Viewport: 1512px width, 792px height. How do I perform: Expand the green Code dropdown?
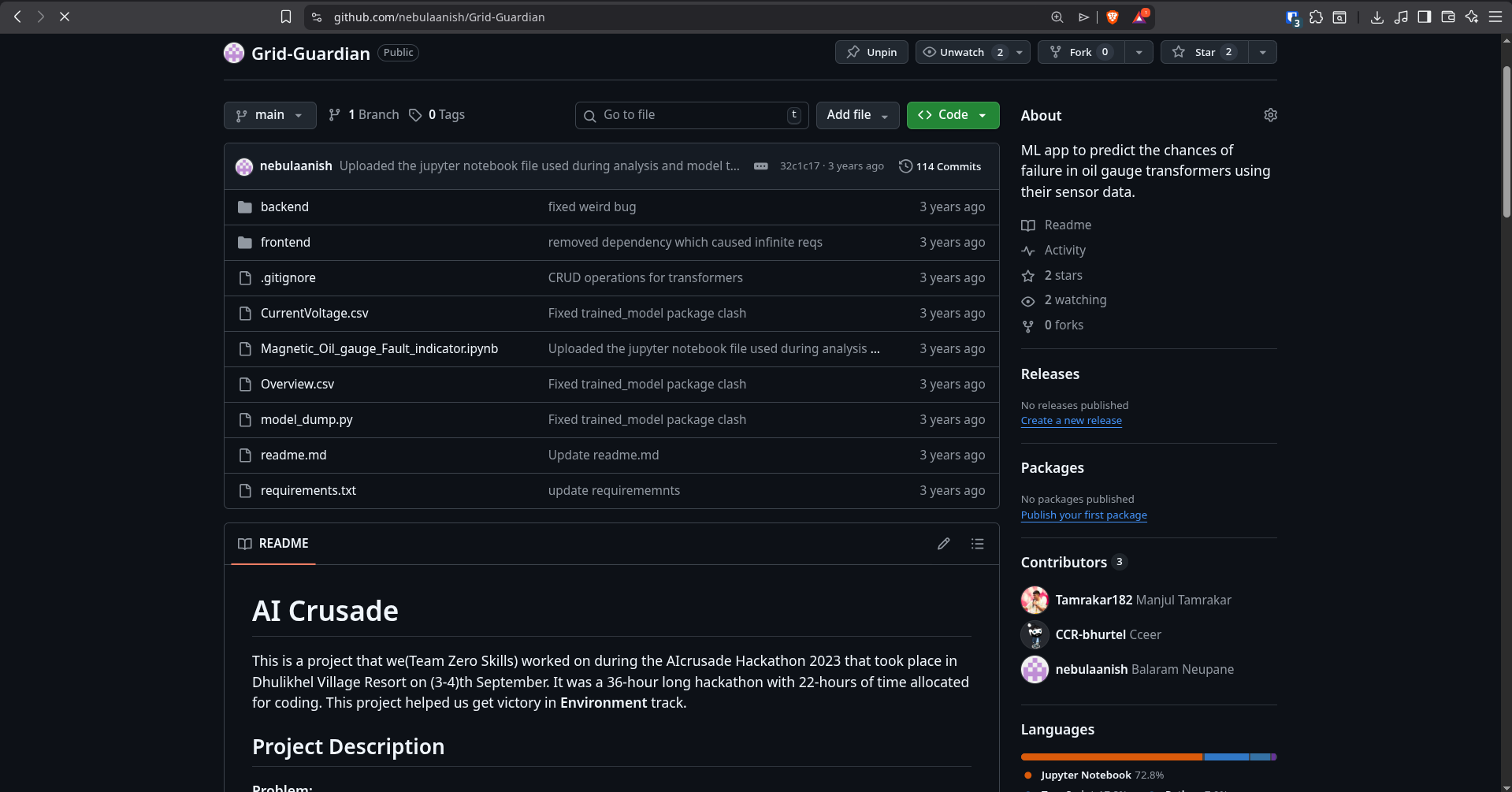tap(953, 115)
